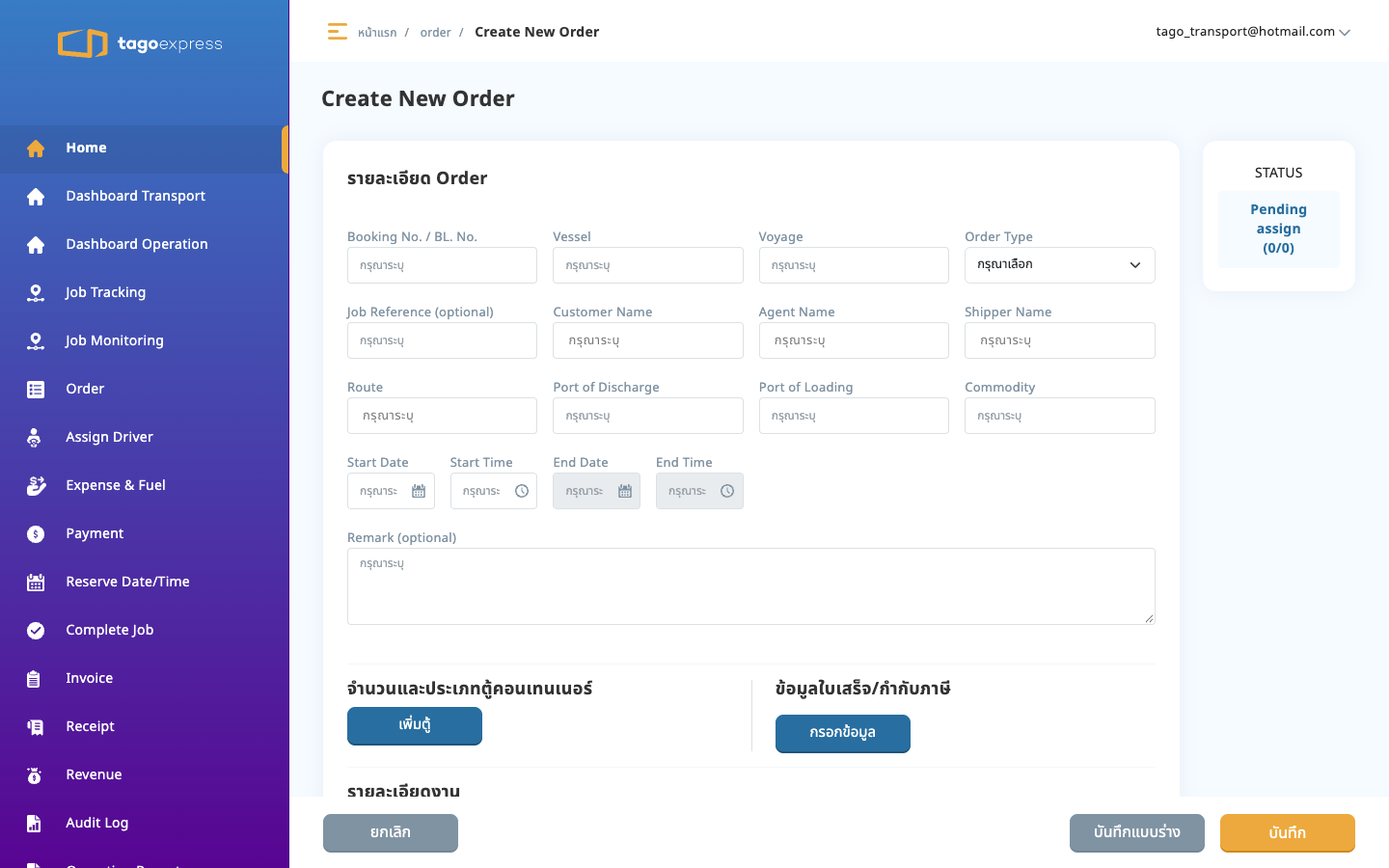
Task: Click the Revenue money bag icon
Action: (35, 775)
